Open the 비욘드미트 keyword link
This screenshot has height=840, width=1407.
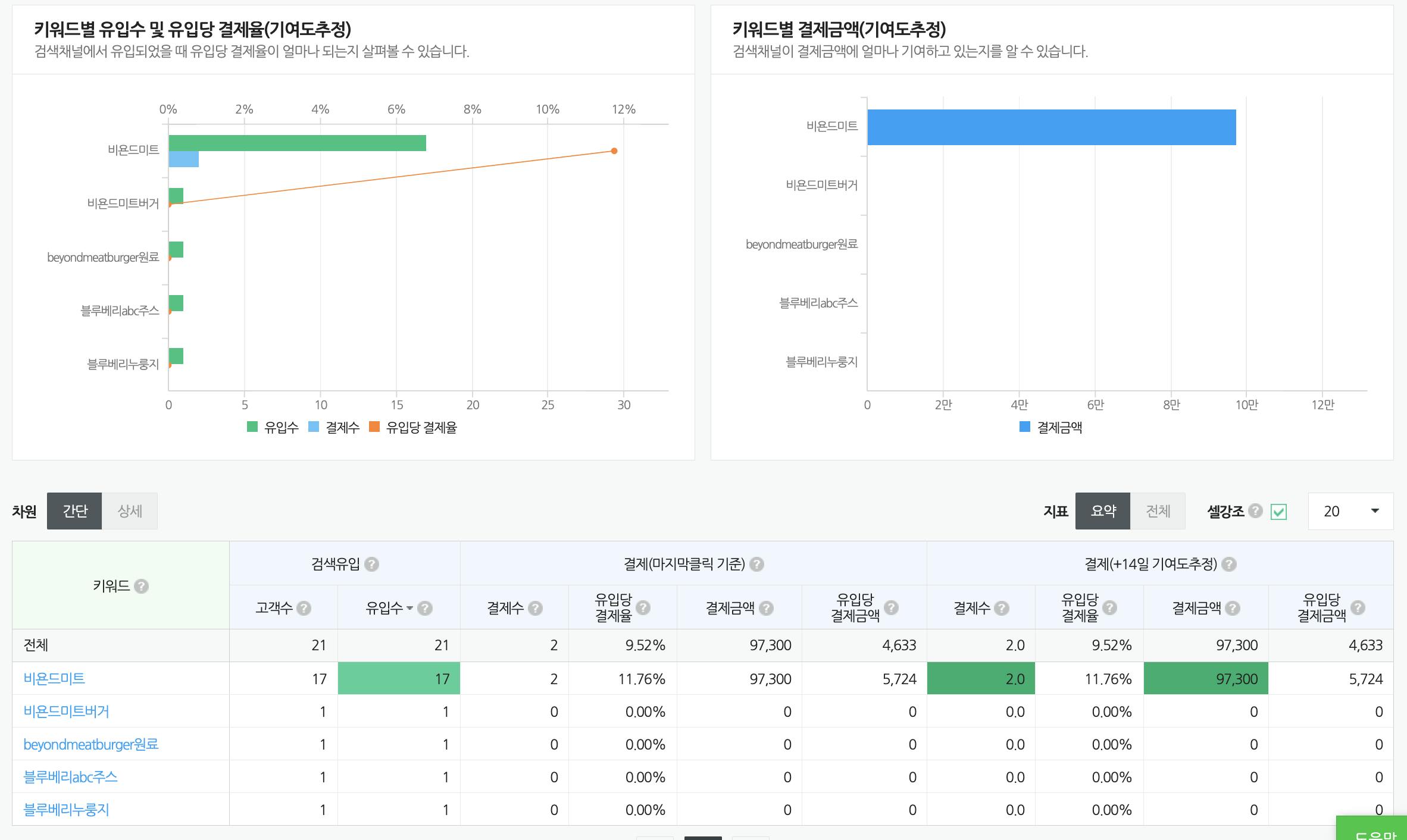(54, 678)
